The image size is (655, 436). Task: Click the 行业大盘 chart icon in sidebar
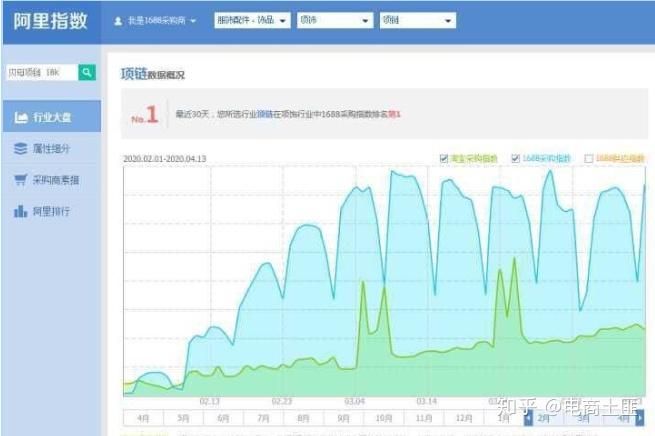click(x=21, y=117)
